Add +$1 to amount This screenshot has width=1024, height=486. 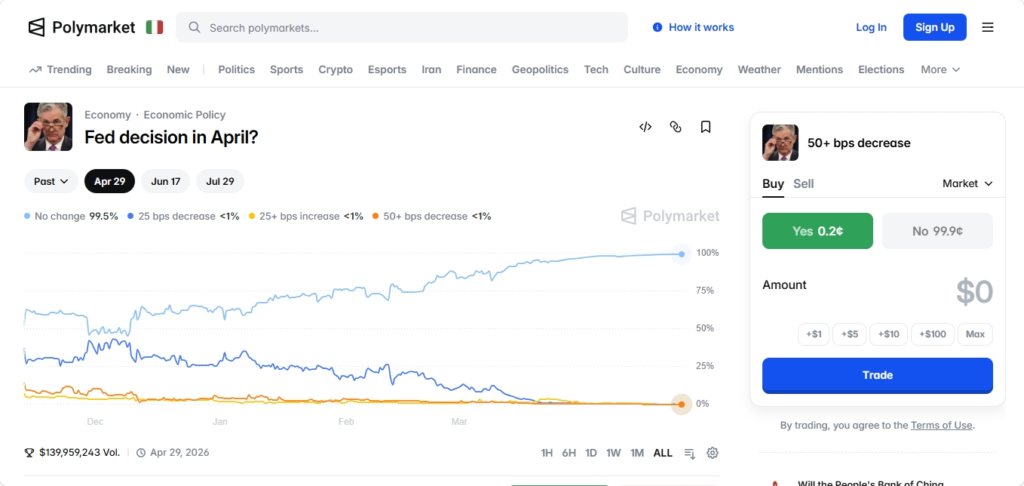(x=814, y=334)
